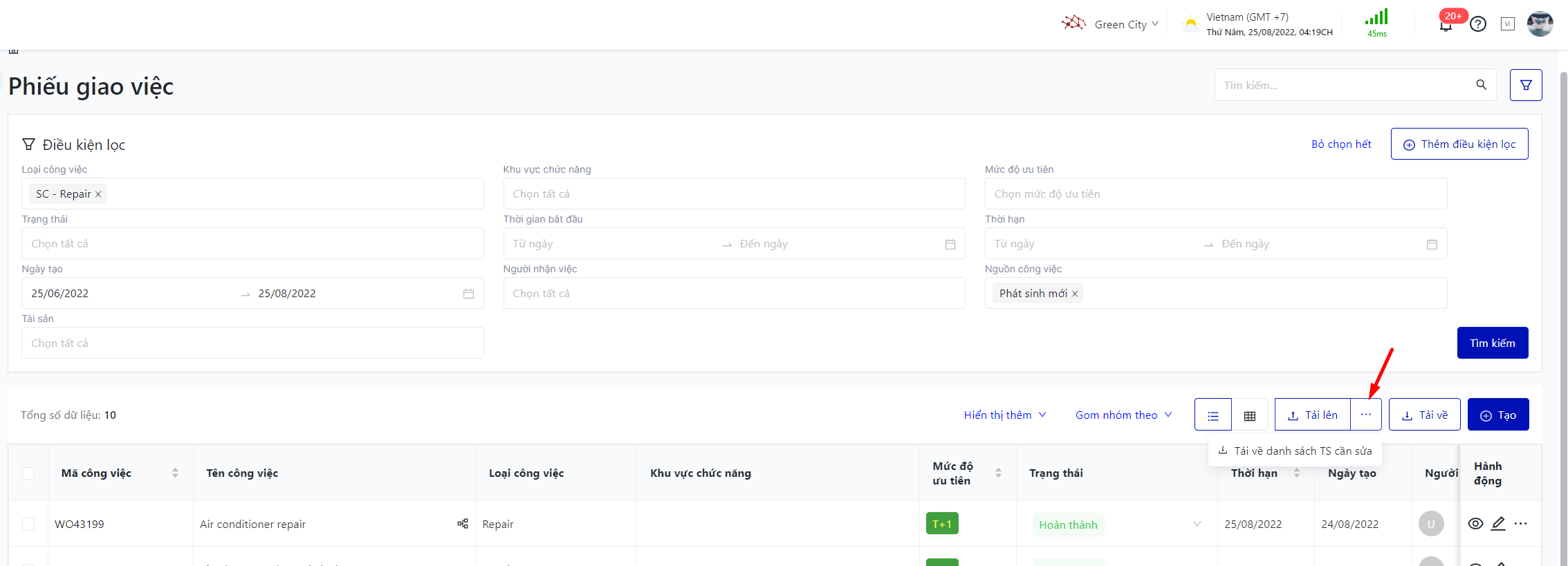
Task: Edit work order WO43199 with pencil icon
Action: pos(1498,524)
